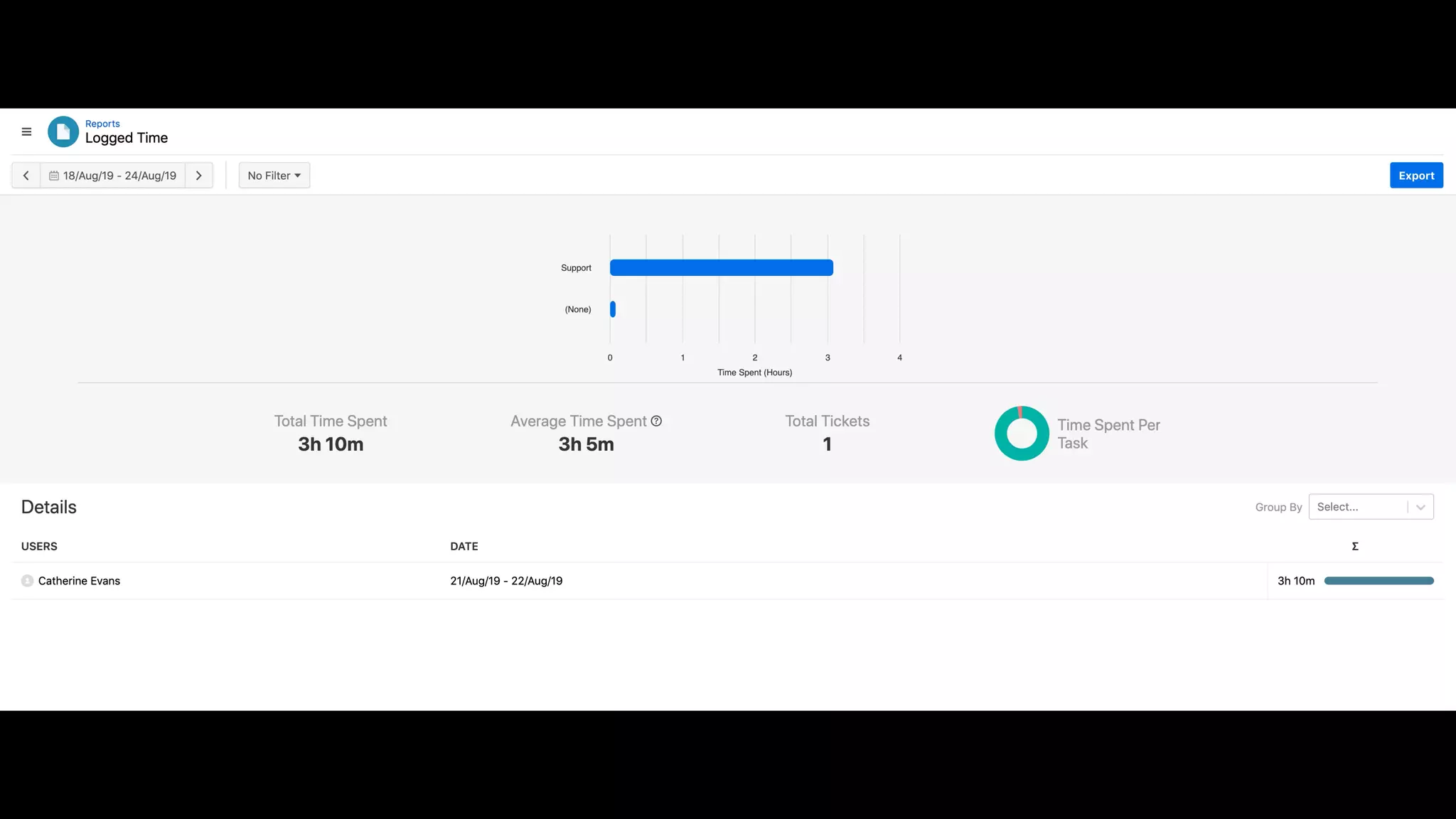Click Catherine Evans' avatar icon
Viewport: 1456px width, 819px height.
coord(27,581)
